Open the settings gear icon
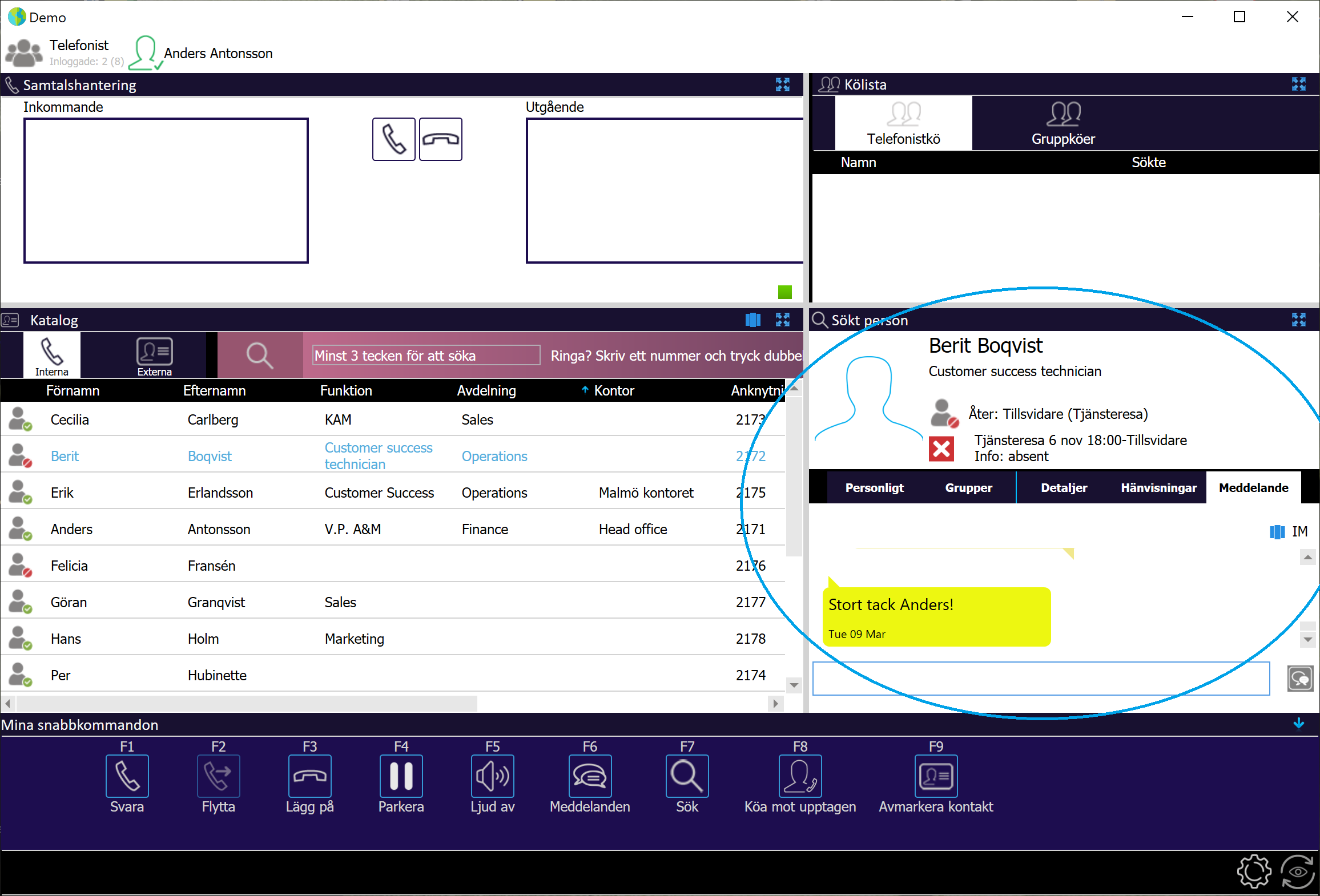The width and height of the screenshot is (1320, 896). [1254, 871]
